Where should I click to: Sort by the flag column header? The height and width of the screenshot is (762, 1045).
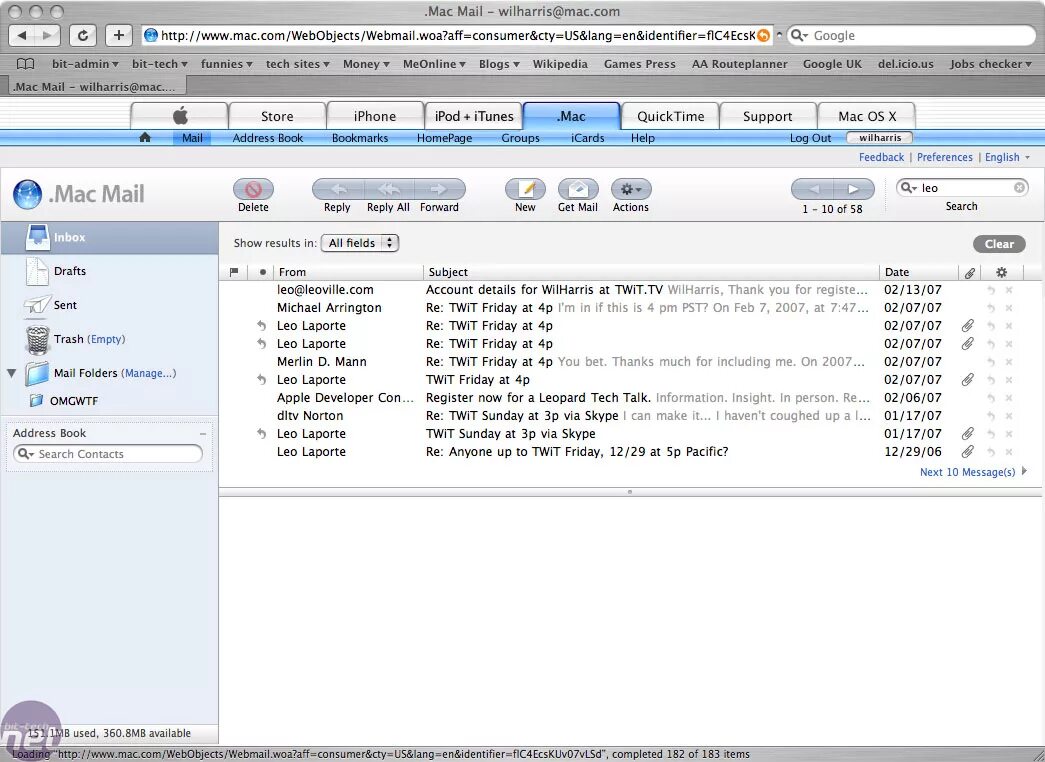[234, 272]
